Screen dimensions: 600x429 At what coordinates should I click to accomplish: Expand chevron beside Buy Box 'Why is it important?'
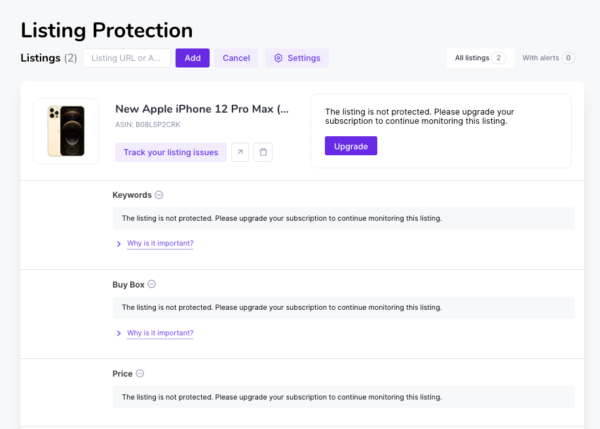click(119, 333)
